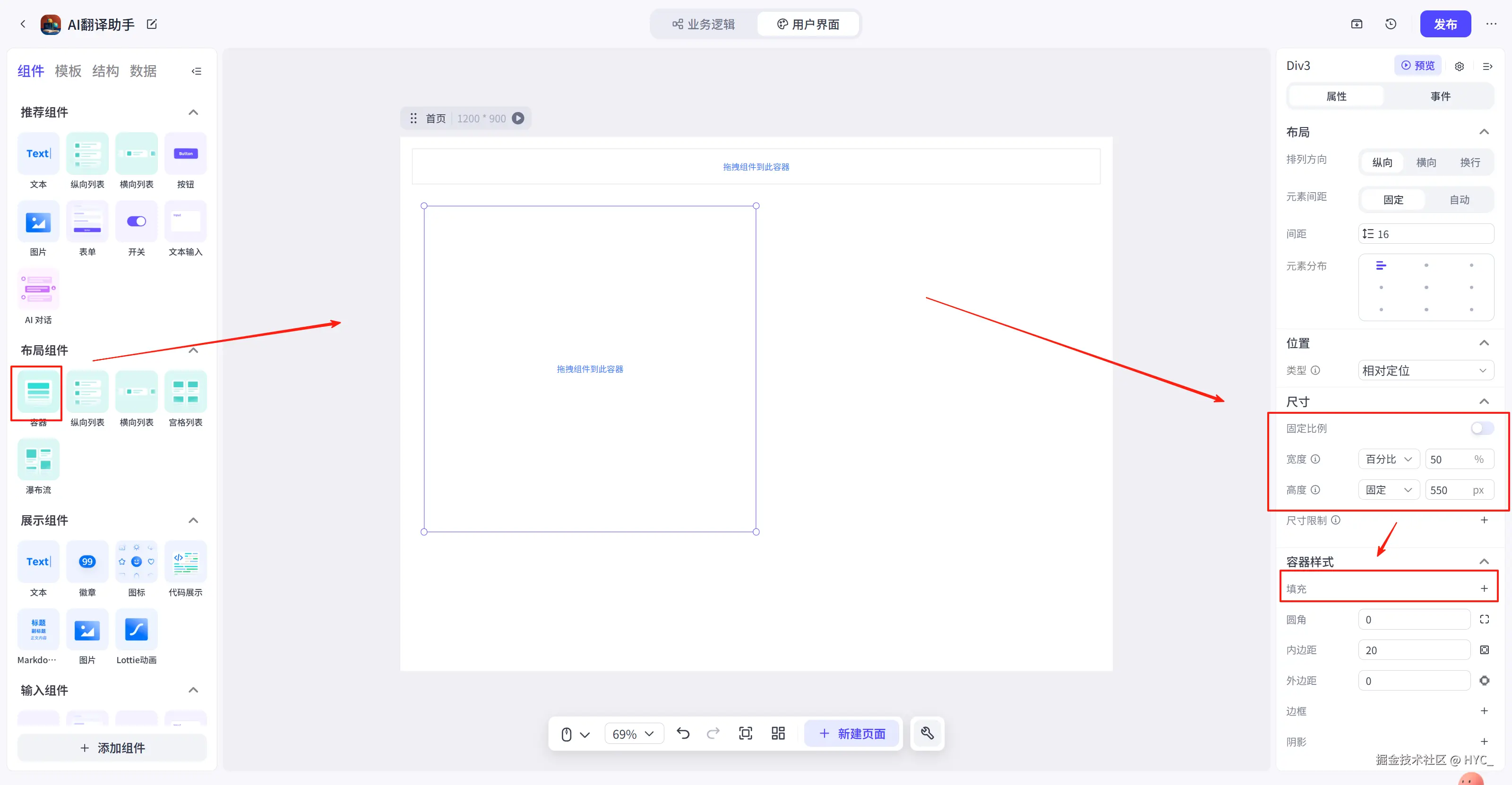Image resolution: width=1512 pixels, height=785 pixels.
Task: Switch to the 用户界面 tab
Action: (808, 24)
